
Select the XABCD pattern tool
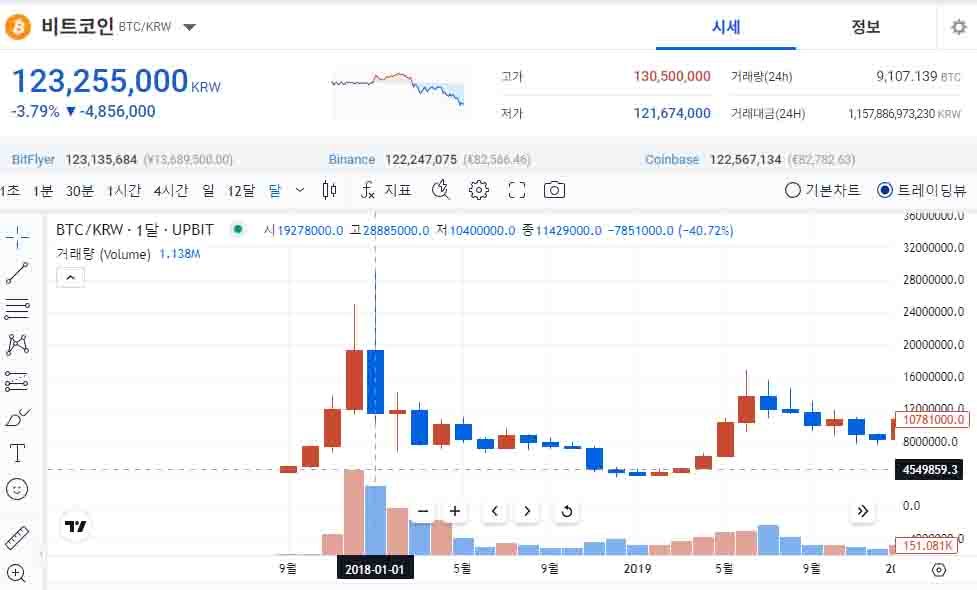tap(17, 345)
